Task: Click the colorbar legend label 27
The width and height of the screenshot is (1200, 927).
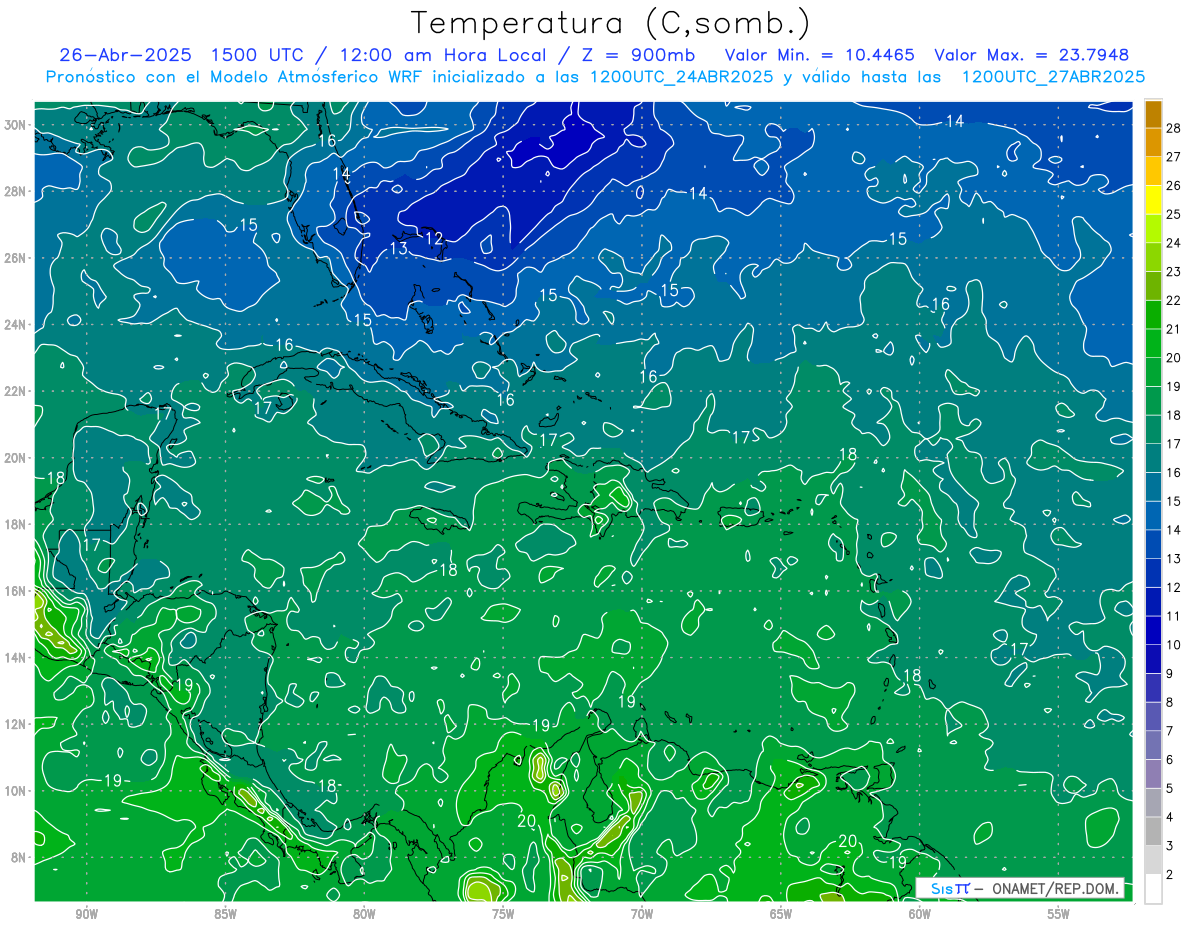Action: [x=1174, y=157]
